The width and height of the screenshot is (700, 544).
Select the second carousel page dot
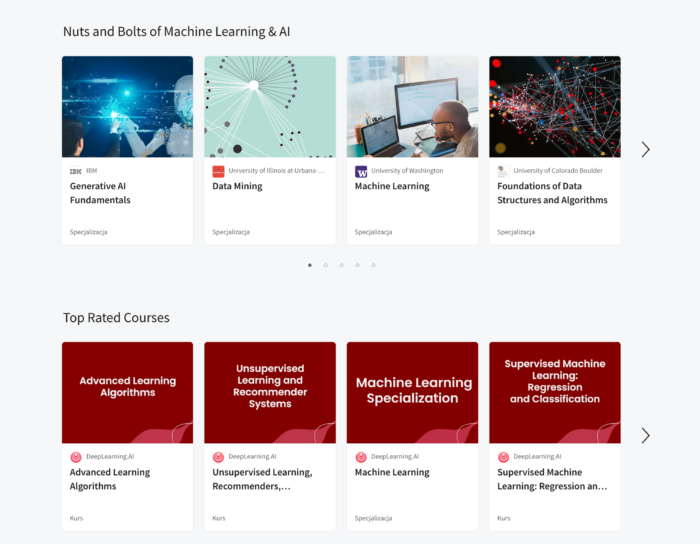[326, 265]
